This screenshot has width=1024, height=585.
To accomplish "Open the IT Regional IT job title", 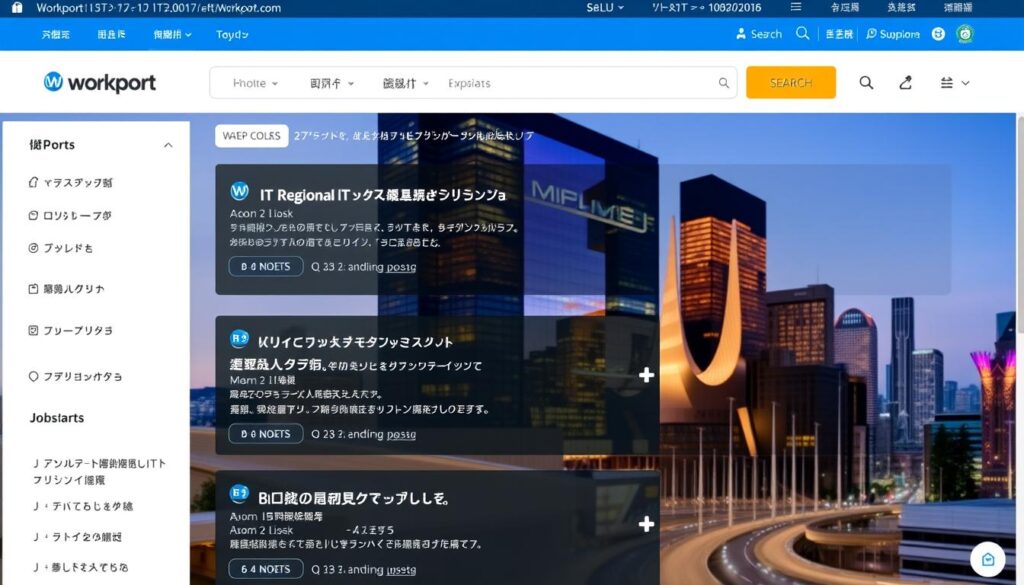I will 383,195.
